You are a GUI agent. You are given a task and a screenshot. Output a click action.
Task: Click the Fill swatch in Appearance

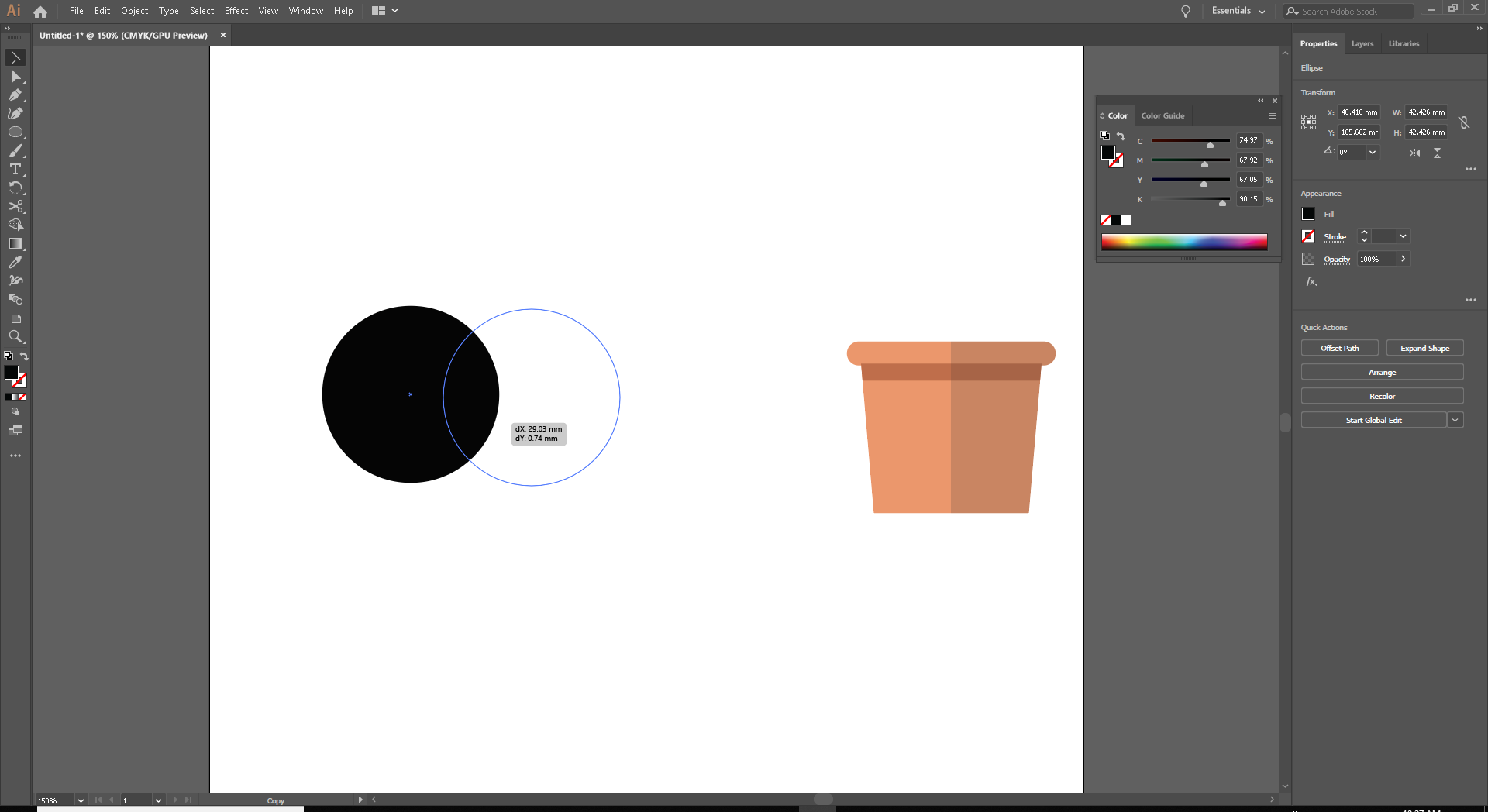[x=1308, y=214]
